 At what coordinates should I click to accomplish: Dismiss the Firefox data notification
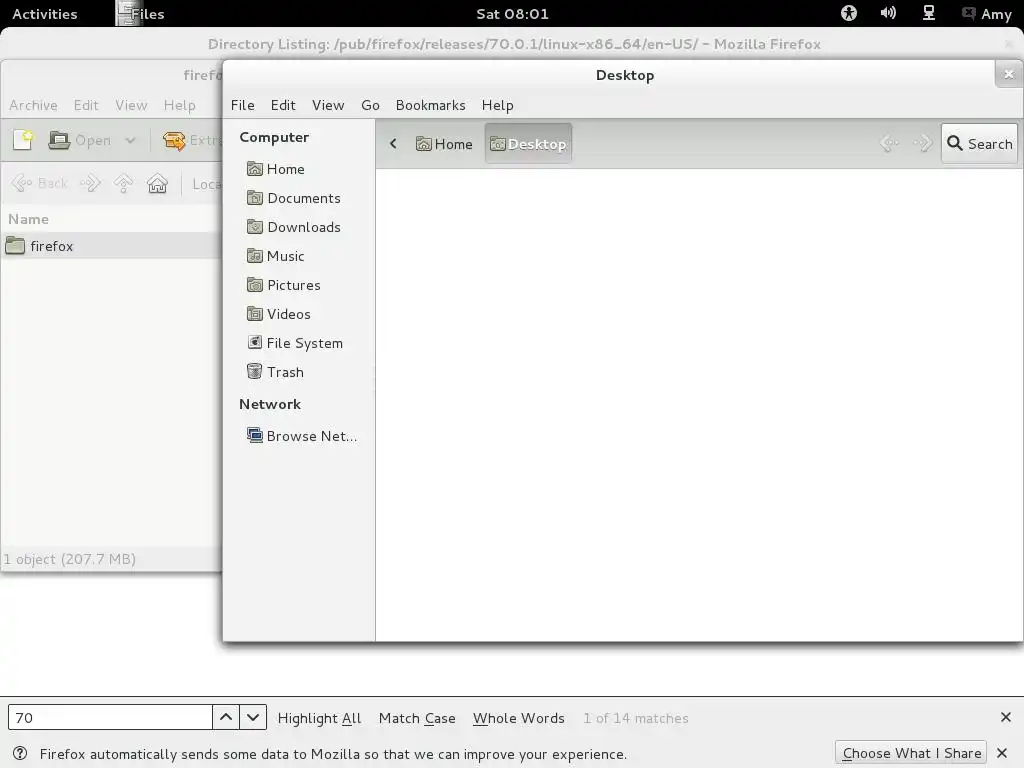click(x=1002, y=754)
